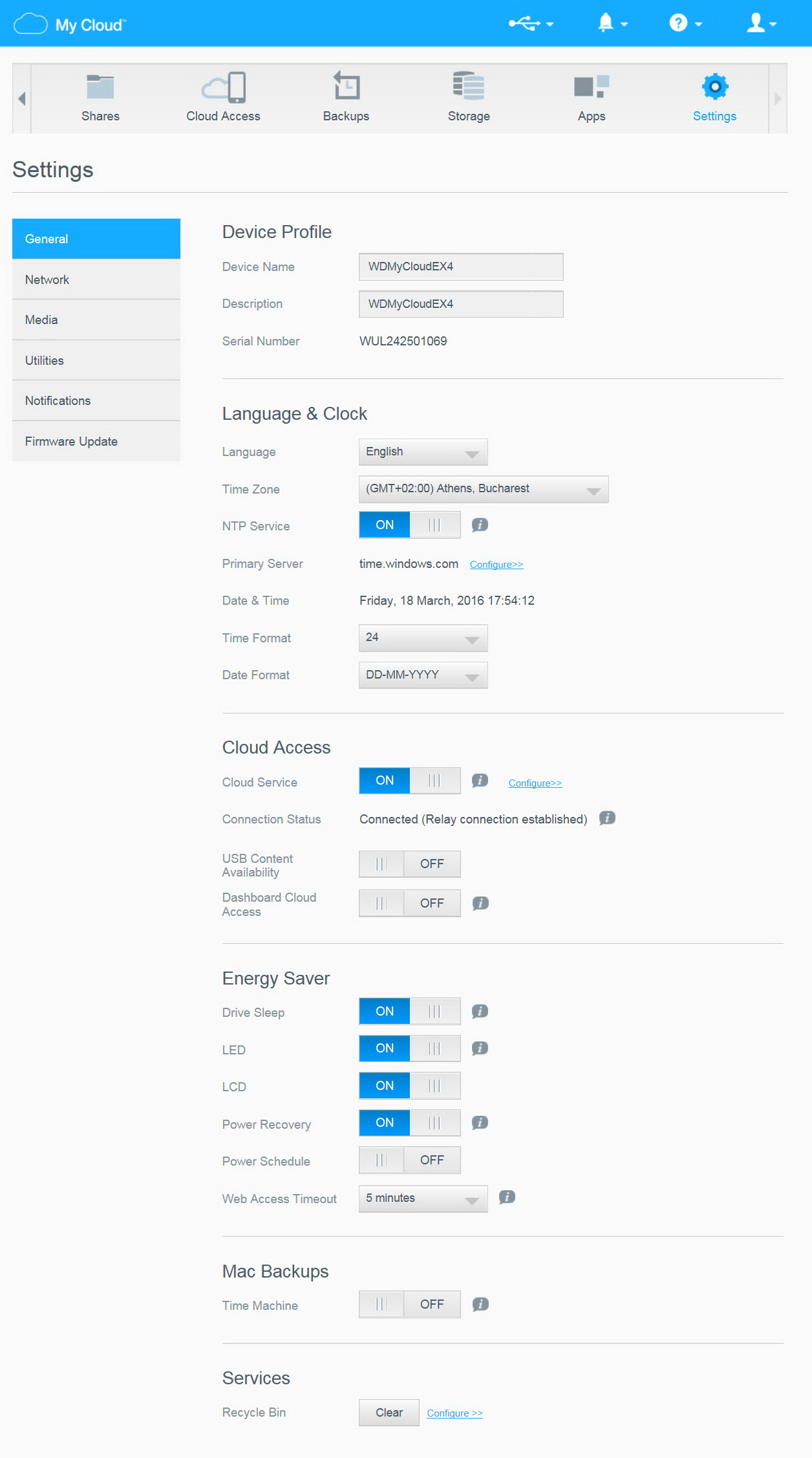Open the Language dropdown

tap(423, 452)
